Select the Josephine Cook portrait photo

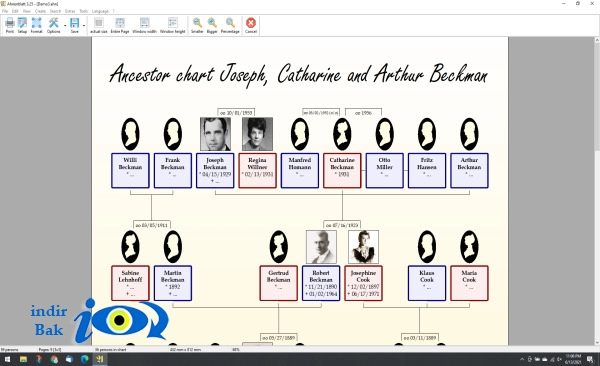363,247
